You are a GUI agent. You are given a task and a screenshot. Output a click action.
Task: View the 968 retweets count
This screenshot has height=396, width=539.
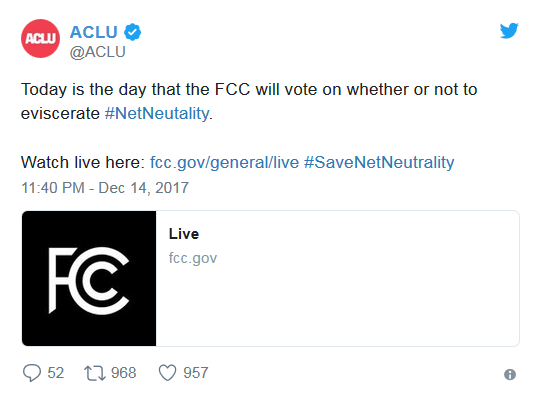[x=124, y=373]
